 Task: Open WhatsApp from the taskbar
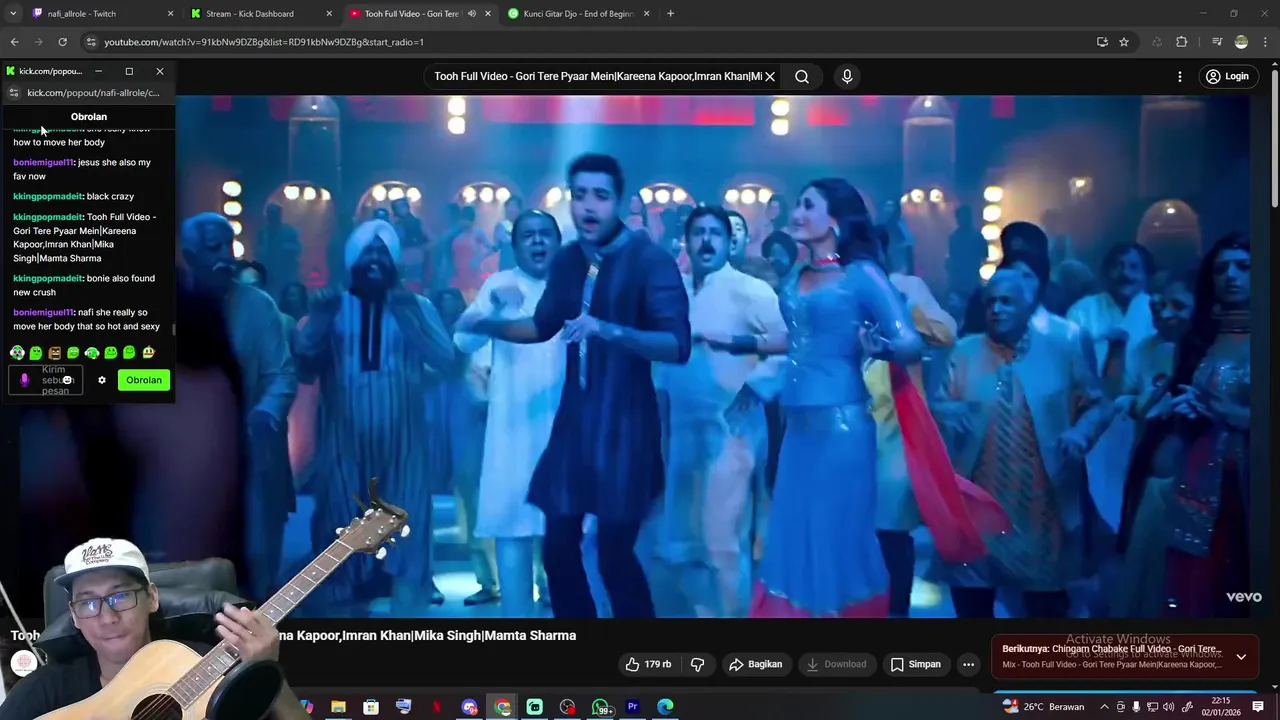pyautogui.click(x=600, y=707)
